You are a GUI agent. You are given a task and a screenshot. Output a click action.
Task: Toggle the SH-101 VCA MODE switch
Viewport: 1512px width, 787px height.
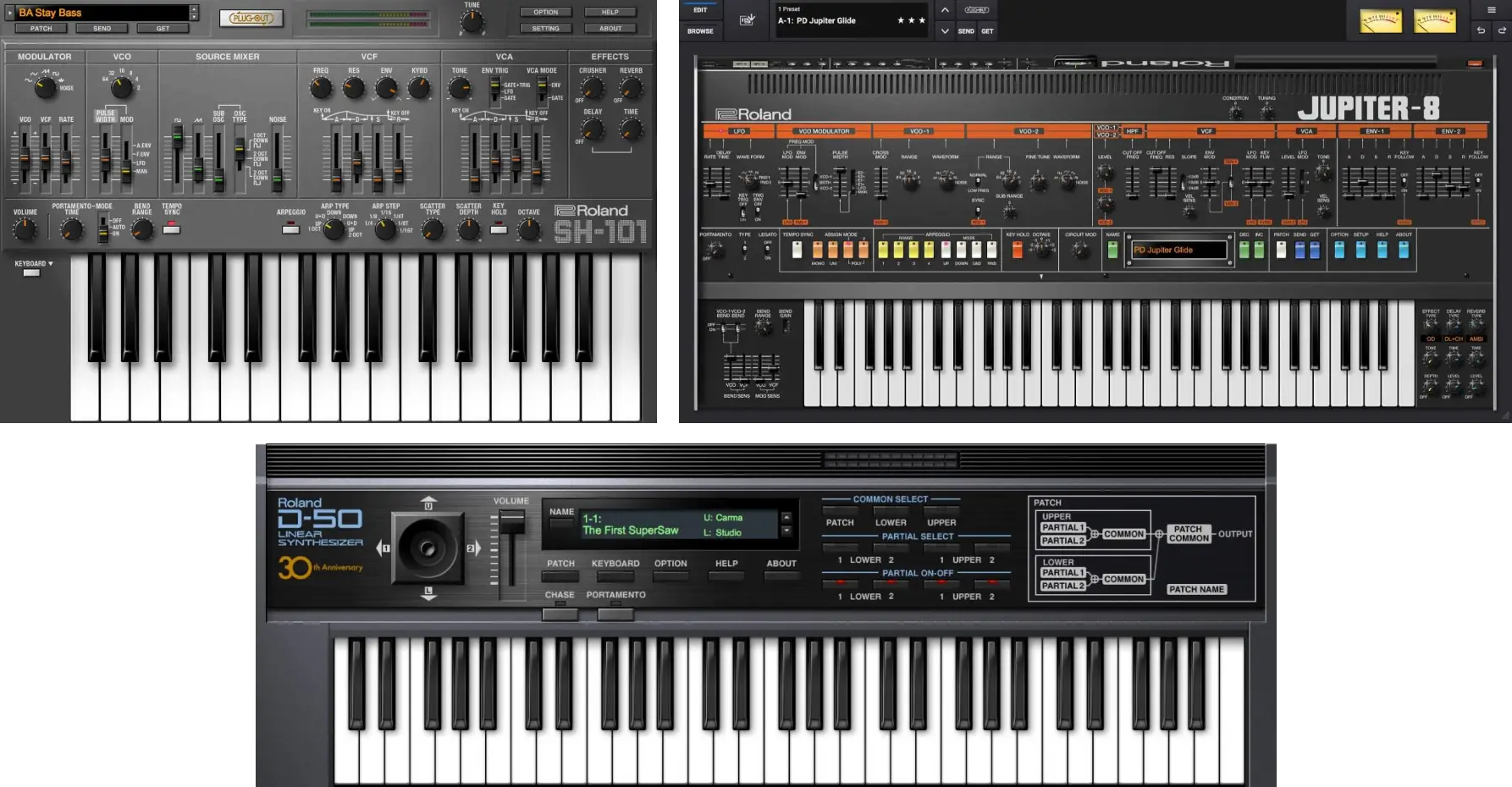(542, 90)
